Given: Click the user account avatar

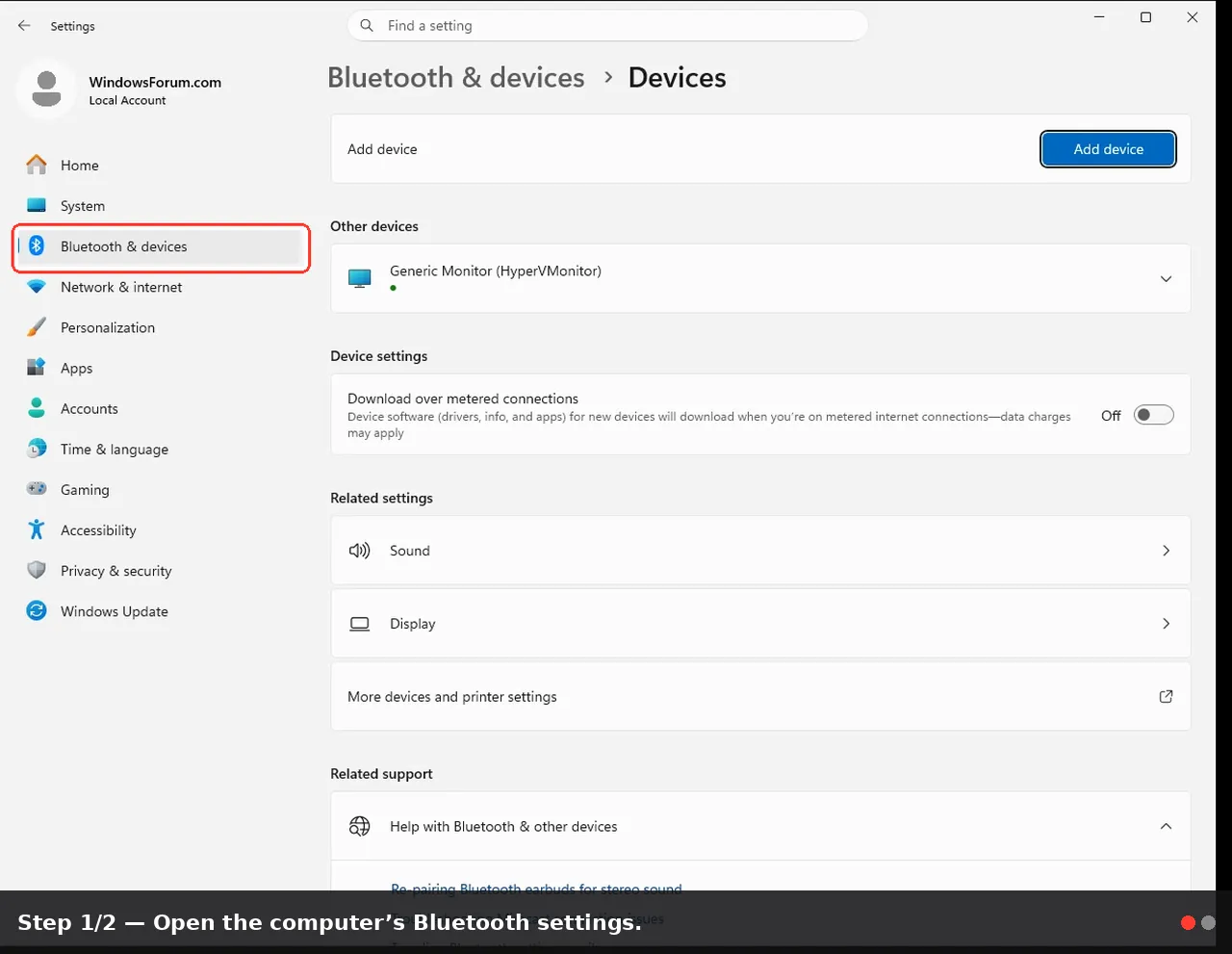Looking at the screenshot, I should click(46, 90).
